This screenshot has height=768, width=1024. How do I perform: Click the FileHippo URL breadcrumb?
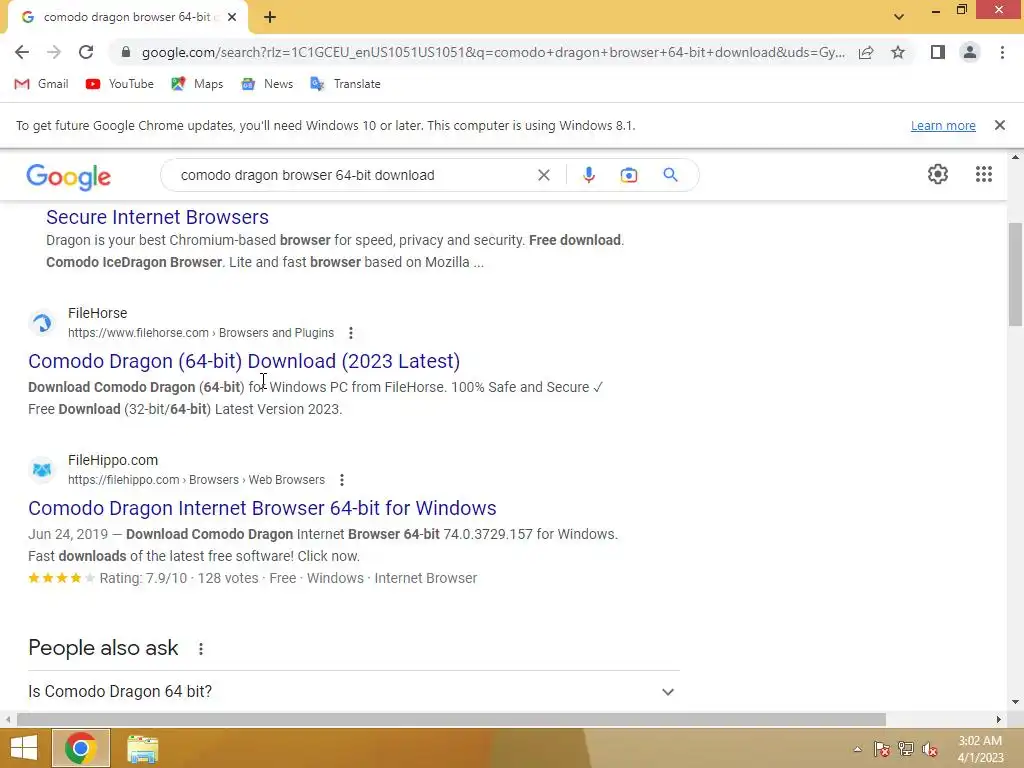pos(197,480)
